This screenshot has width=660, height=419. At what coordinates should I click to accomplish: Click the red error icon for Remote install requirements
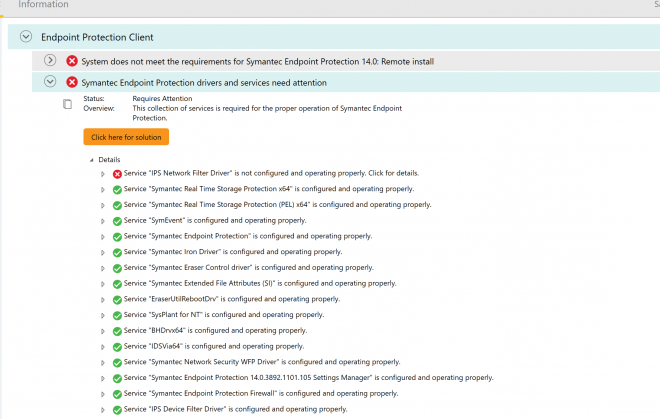tap(72, 61)
